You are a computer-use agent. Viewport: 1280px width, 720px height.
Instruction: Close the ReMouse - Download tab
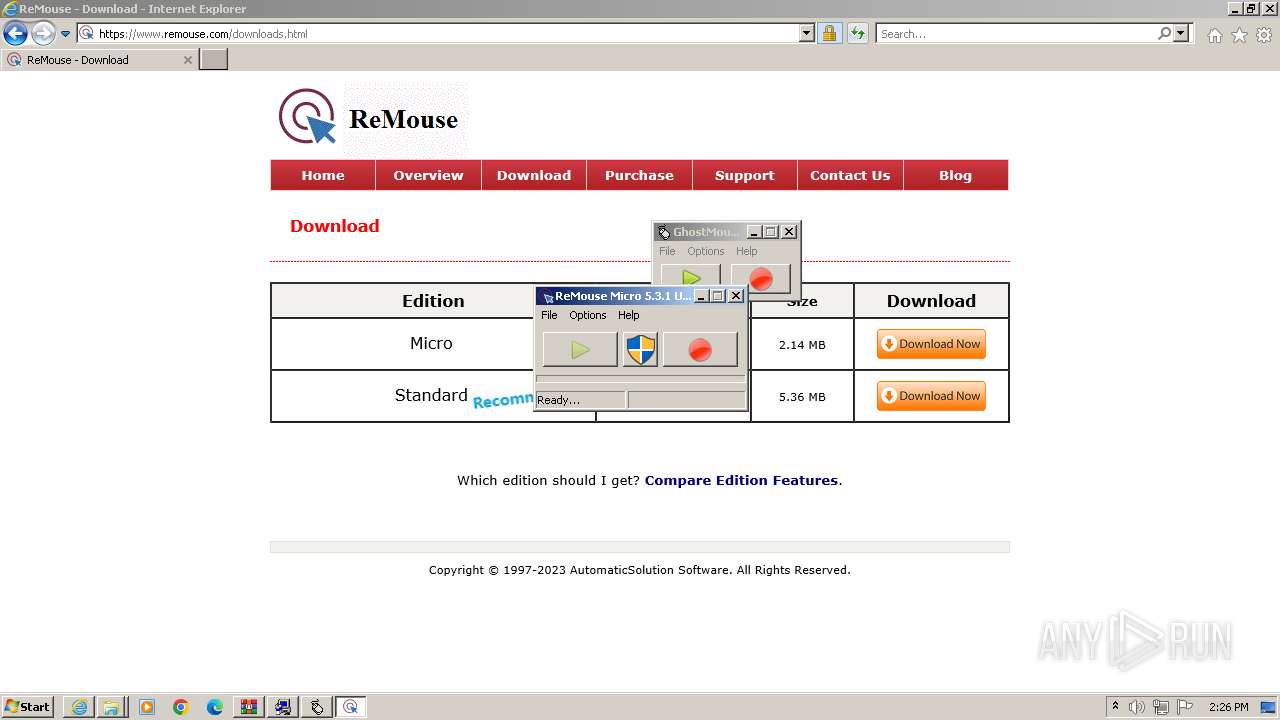point(187,60)
